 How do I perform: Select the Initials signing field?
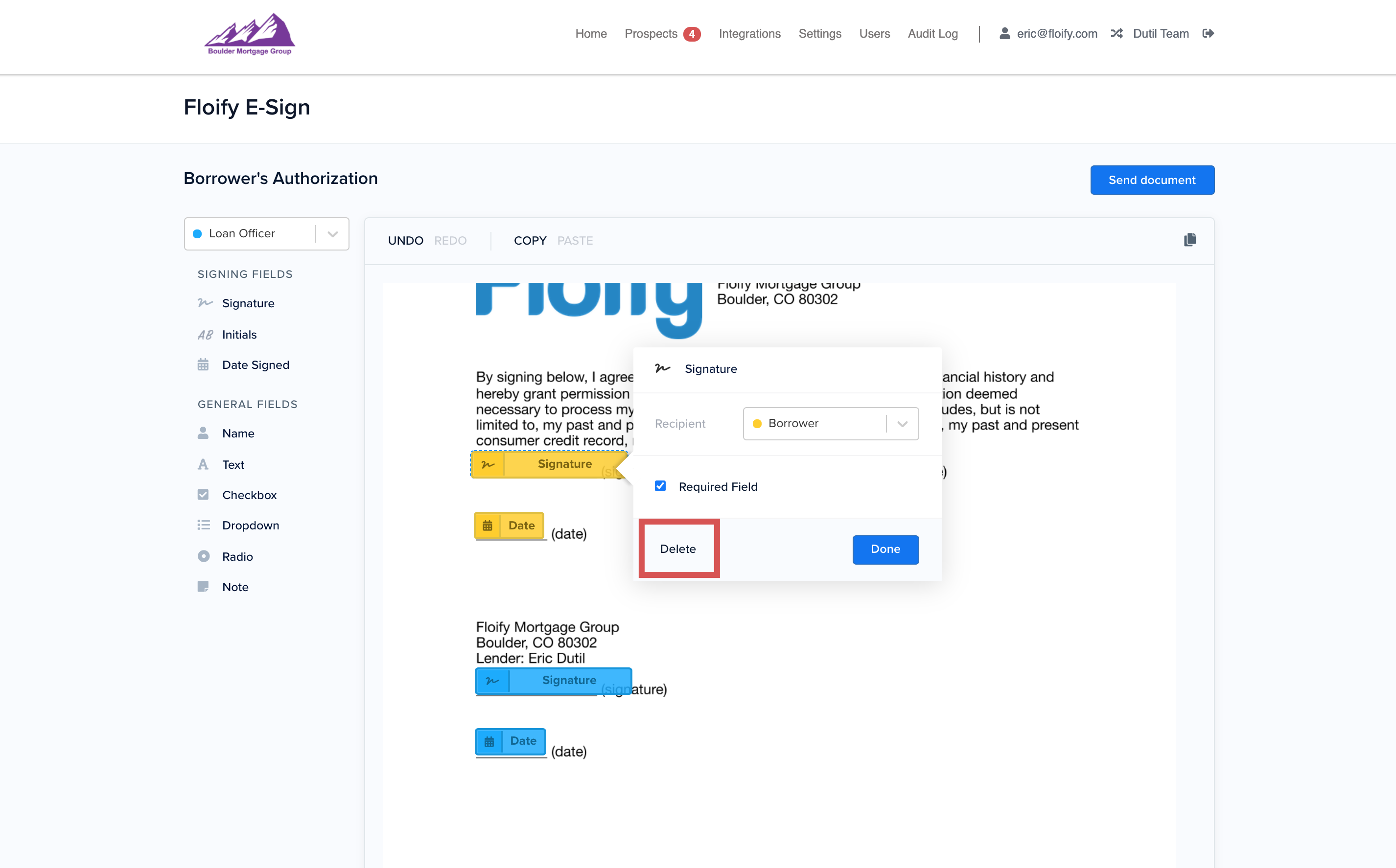tap(239, 335)
